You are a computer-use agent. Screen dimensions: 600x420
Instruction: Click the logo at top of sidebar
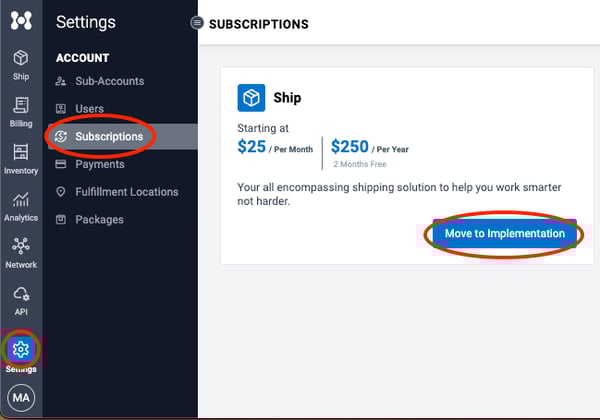pos(21,21)
